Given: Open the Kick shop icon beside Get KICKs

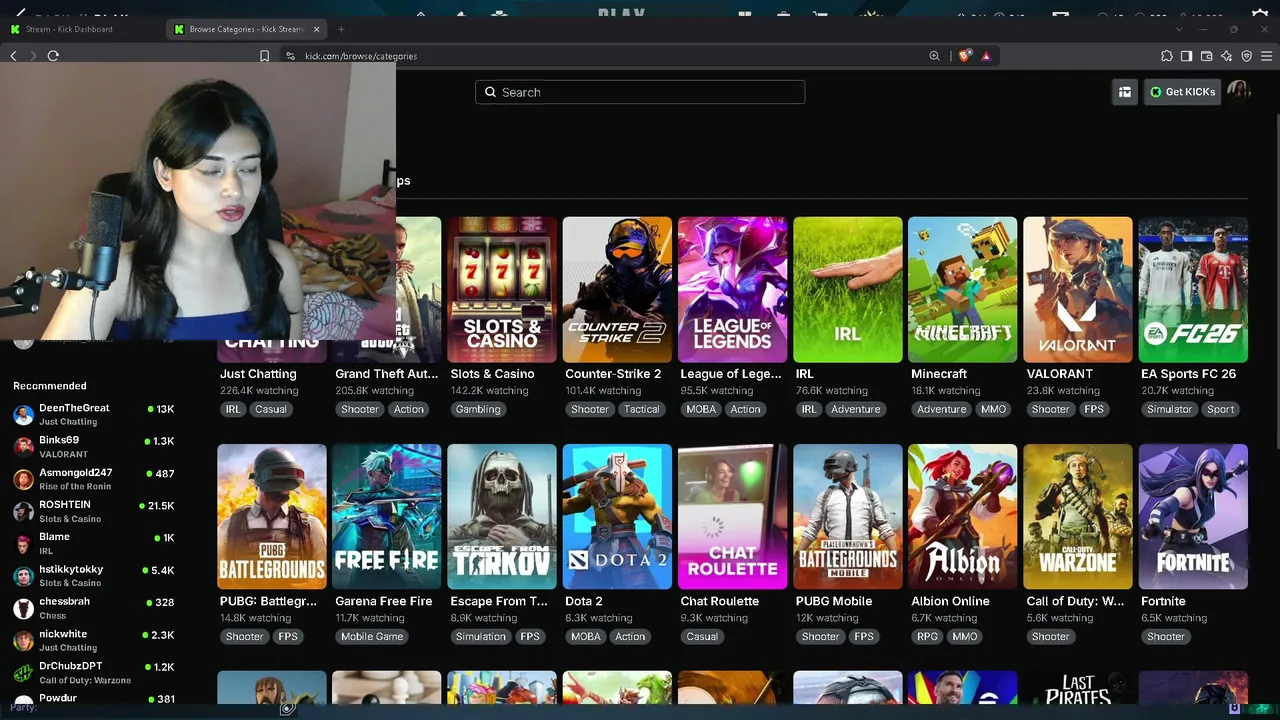Looking at the screenshot, I should 1125,92.
